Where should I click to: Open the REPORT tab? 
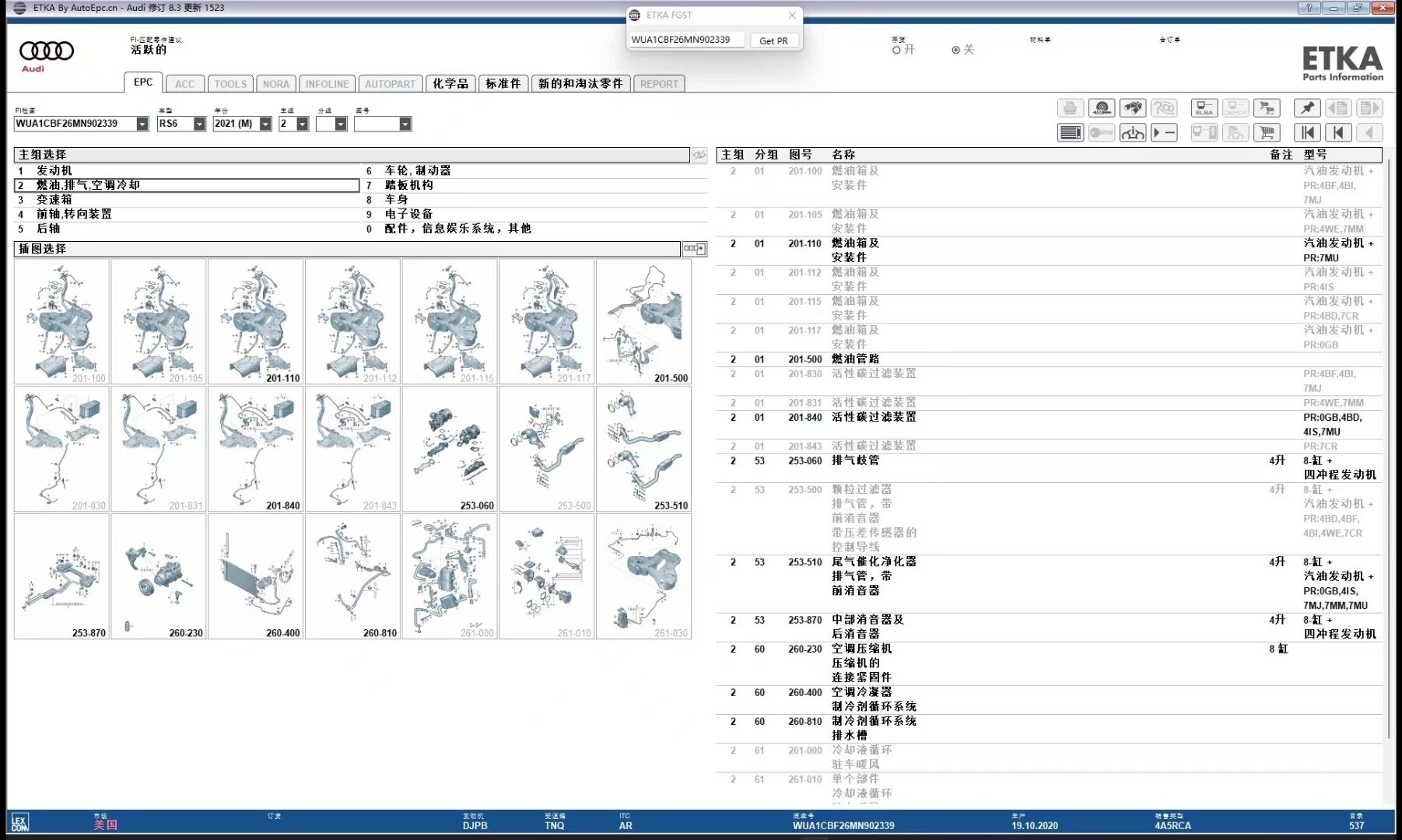pyautogui.click(x=659, y=84)
